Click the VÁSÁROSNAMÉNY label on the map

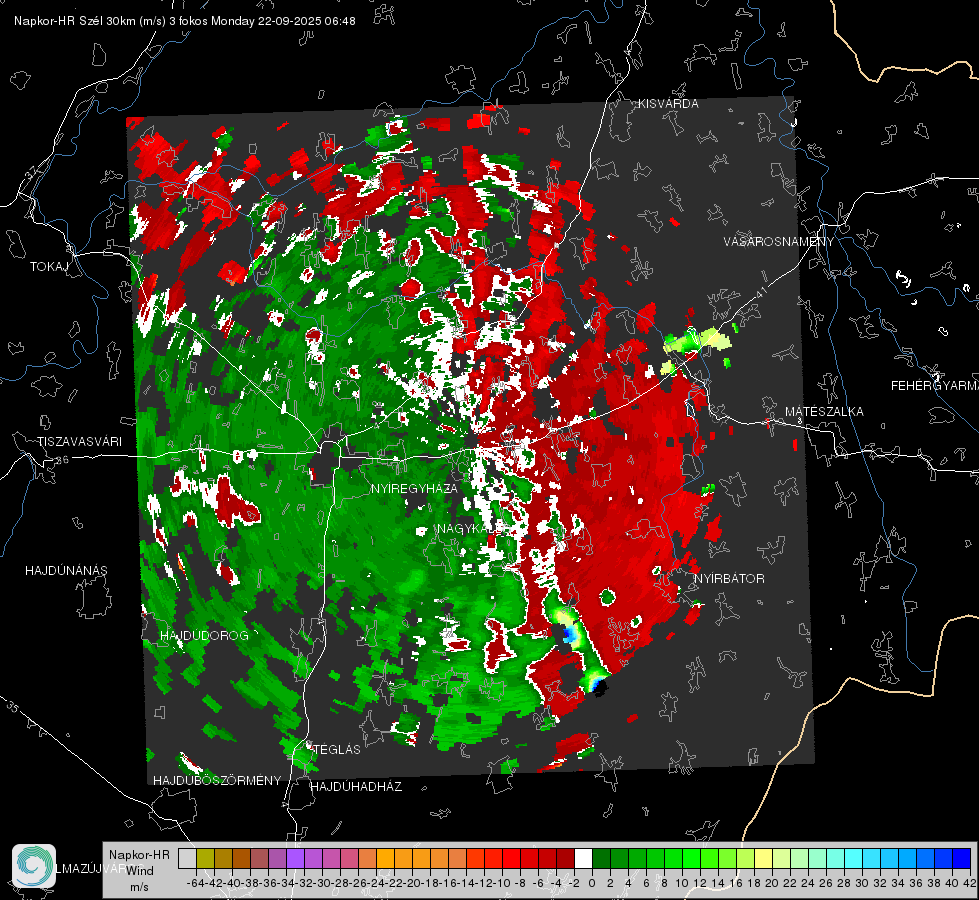[779, 242]
